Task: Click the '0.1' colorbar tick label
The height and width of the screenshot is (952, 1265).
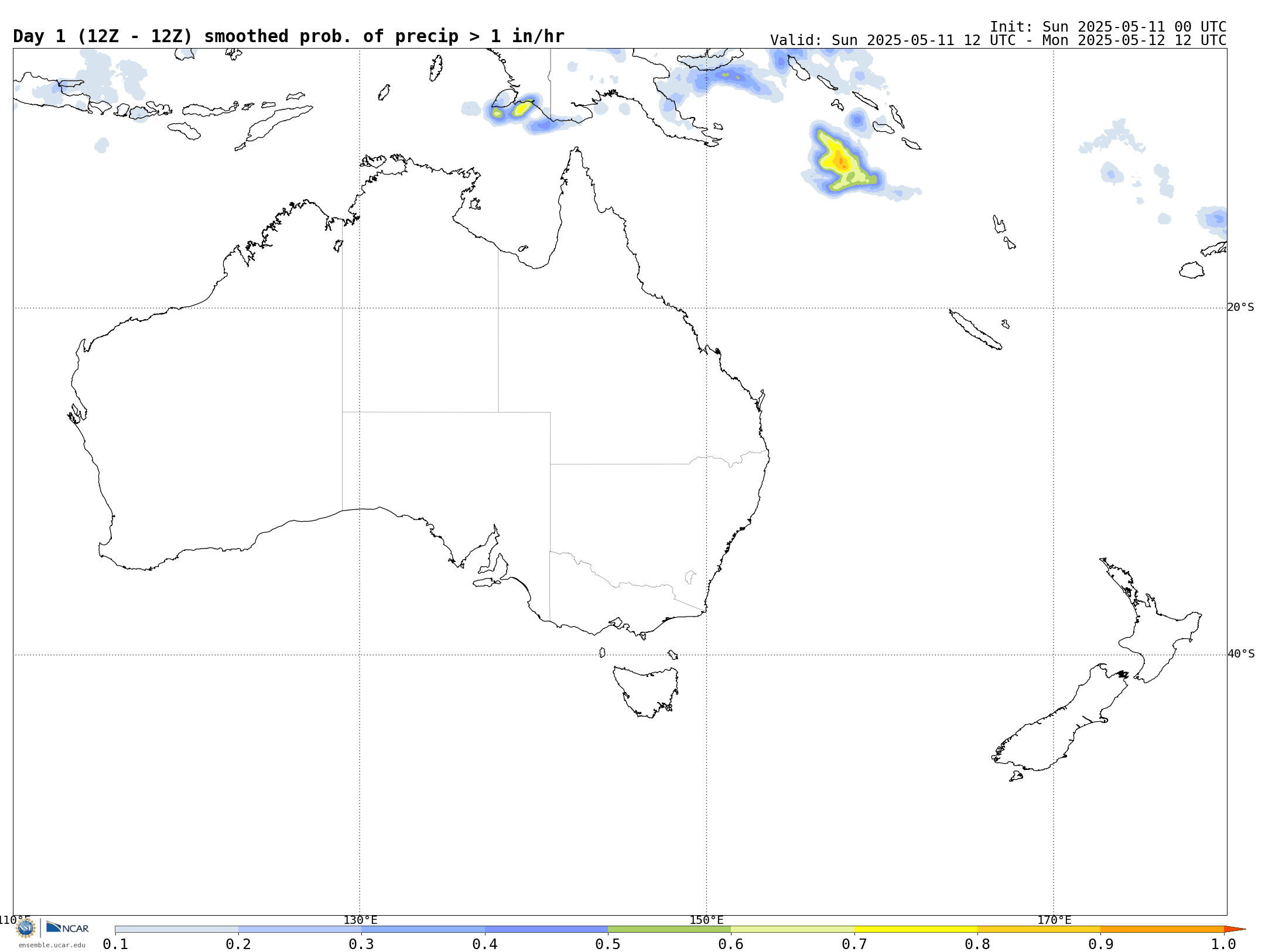Action: tap(115, 944)
